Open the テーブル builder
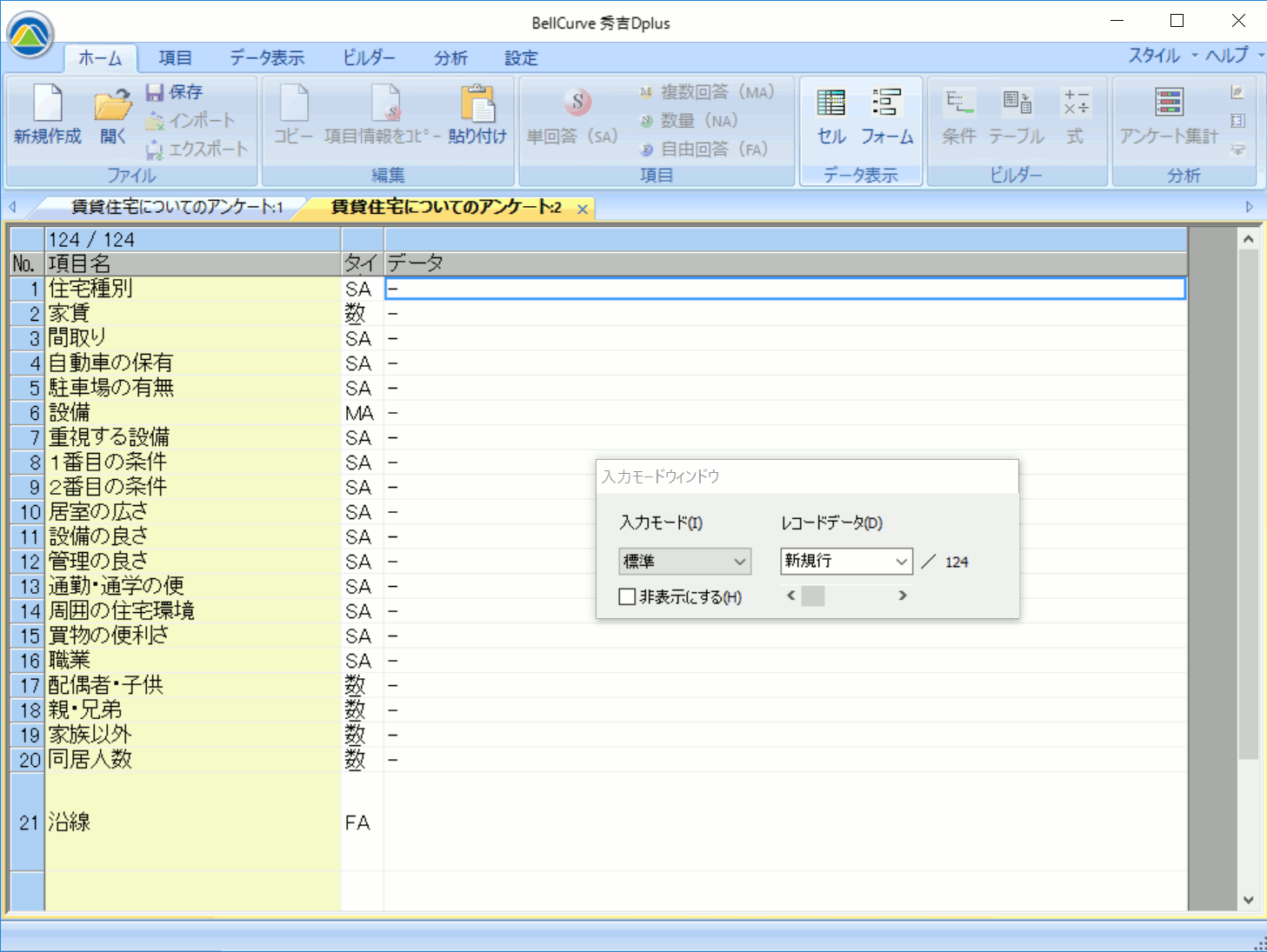 (x=1017, y=115)
